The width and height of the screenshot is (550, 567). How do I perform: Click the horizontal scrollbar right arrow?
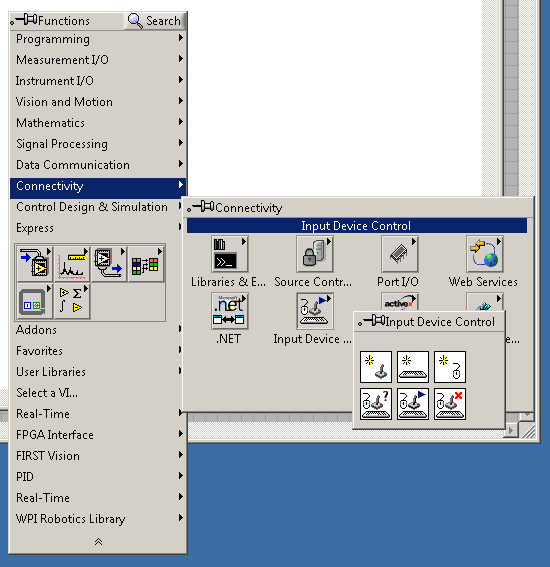511,430
